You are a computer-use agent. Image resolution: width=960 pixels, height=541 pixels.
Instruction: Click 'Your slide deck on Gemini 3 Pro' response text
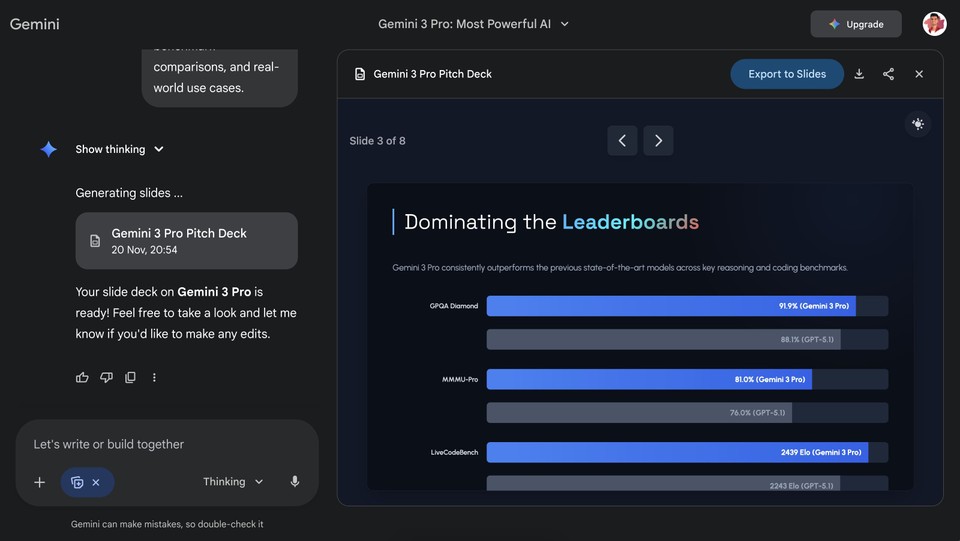coord(186,313)
